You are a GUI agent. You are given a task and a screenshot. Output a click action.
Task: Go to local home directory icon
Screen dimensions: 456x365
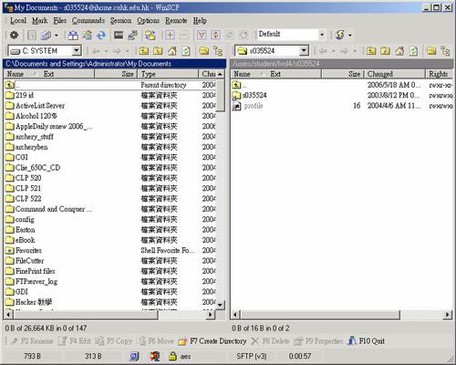click(x=172, y=51)
